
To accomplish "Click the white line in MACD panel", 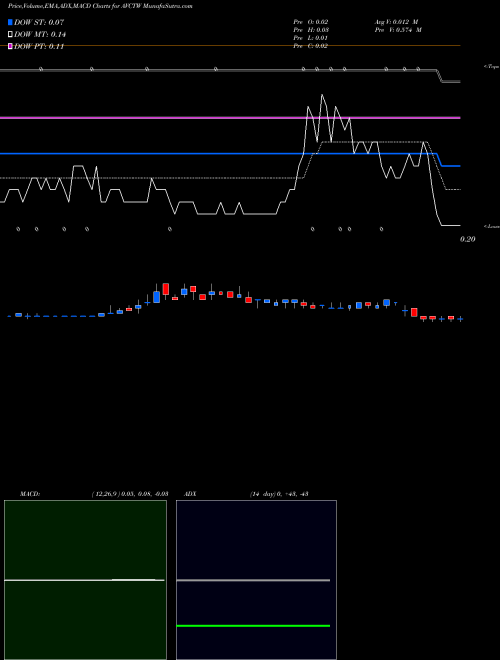I will click(x=84, y=580).
